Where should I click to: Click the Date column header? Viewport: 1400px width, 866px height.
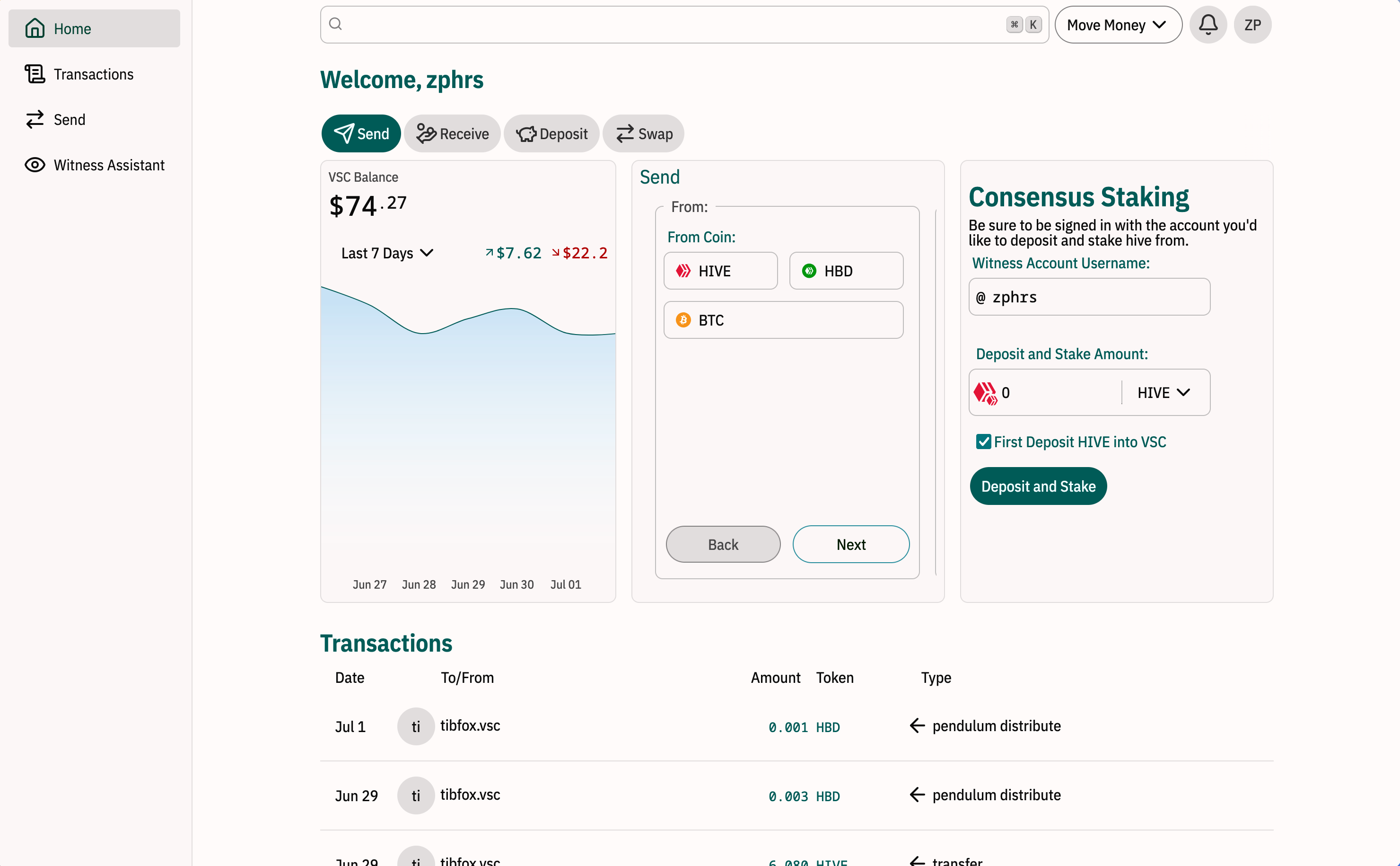[349, 678]
